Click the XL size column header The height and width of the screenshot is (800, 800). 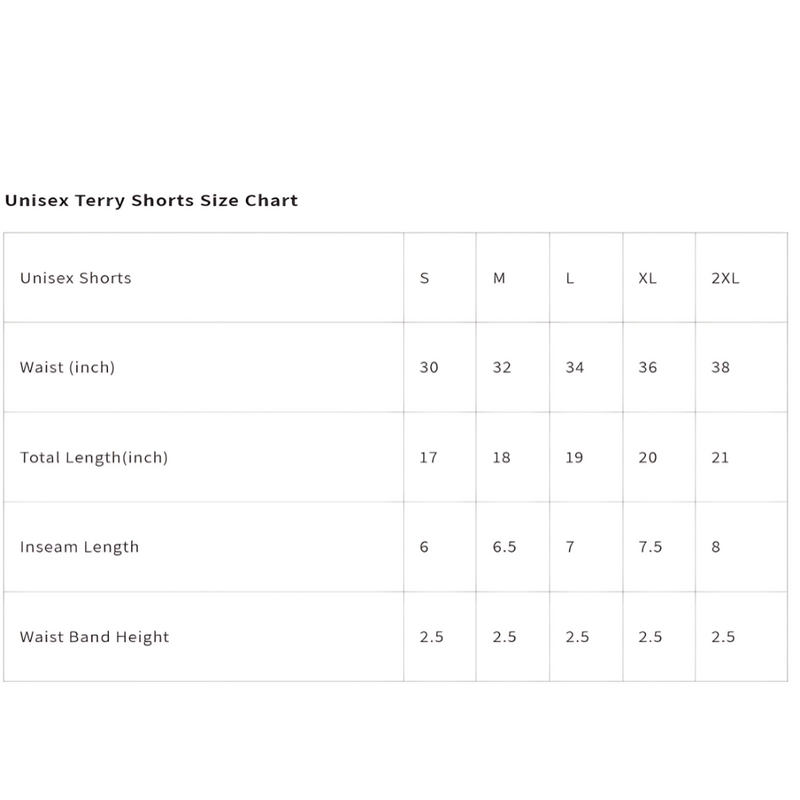(647, 278)
